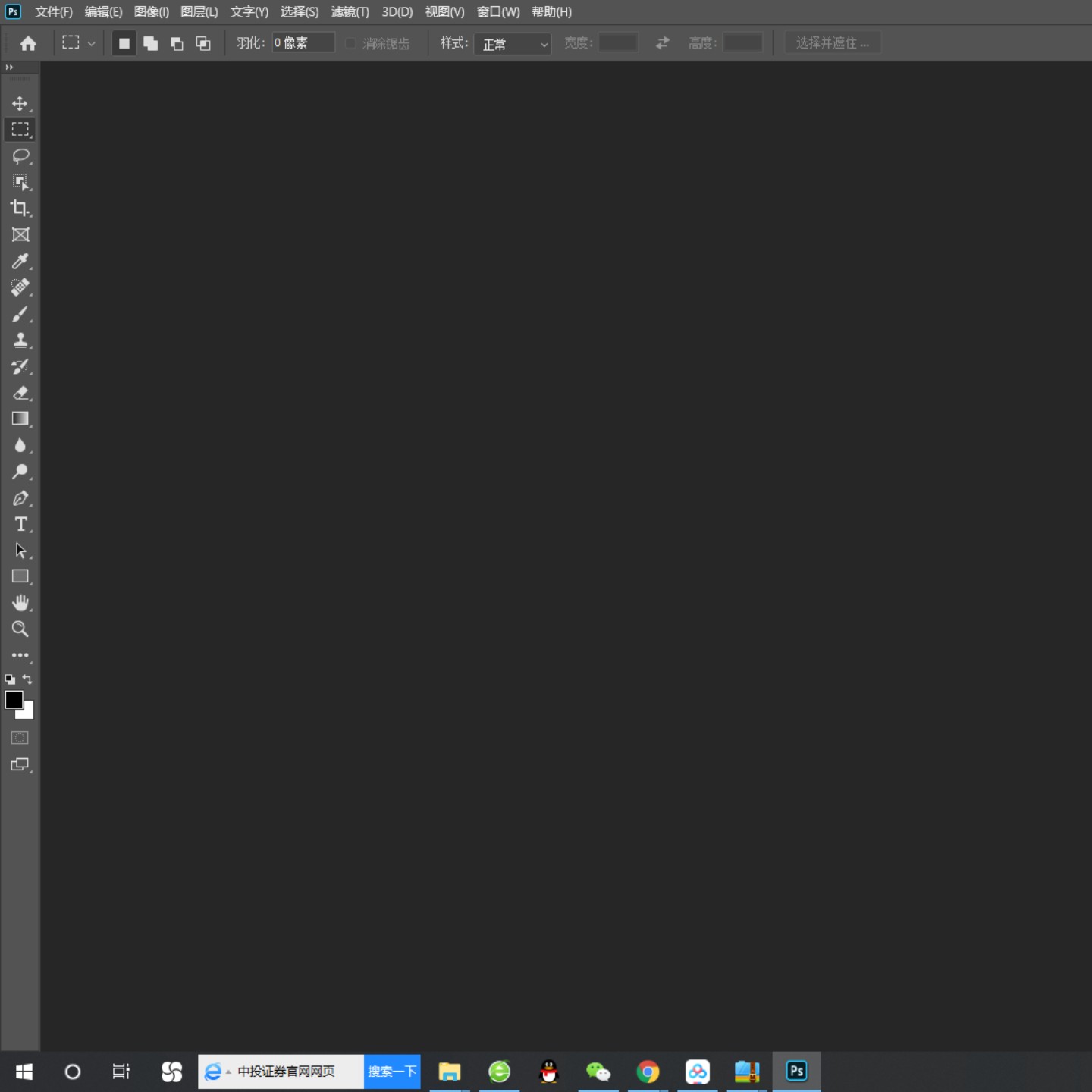The image size is (1092, 1092).
Task: Select the Lasso tool
Action: point(20,156)
